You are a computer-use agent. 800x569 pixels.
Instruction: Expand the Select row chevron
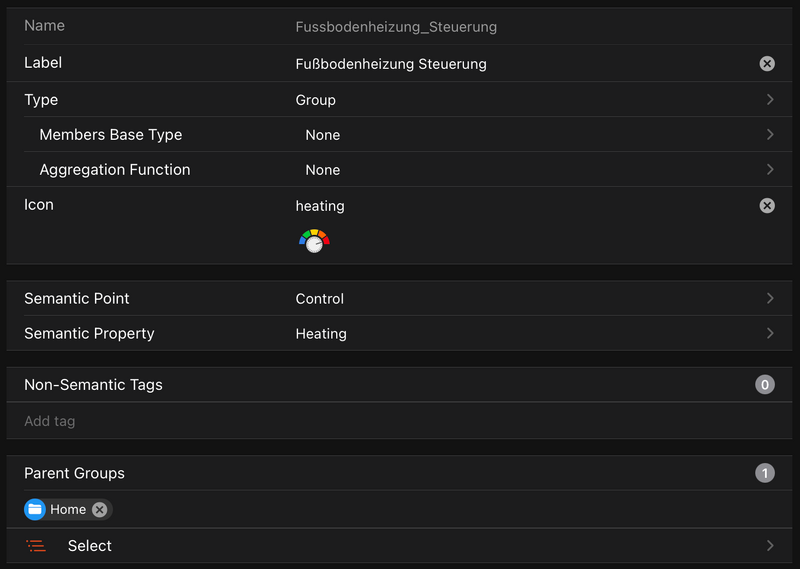pos(770,546)
